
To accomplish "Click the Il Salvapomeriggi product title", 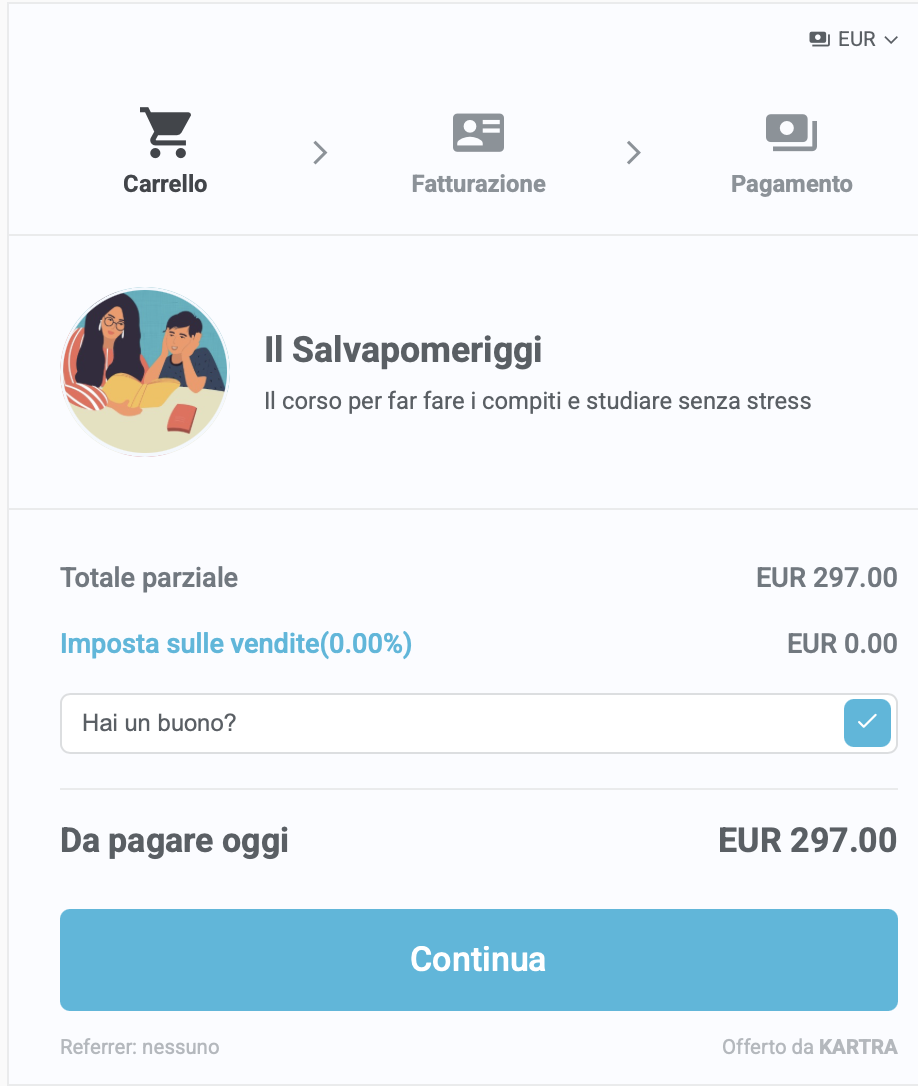I will pyautogui.click(x=403, y=350).
